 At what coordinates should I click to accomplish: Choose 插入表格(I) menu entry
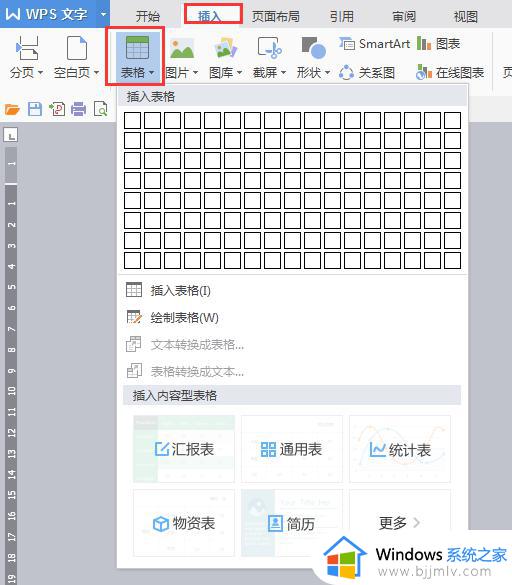click(x=293, y=290)
